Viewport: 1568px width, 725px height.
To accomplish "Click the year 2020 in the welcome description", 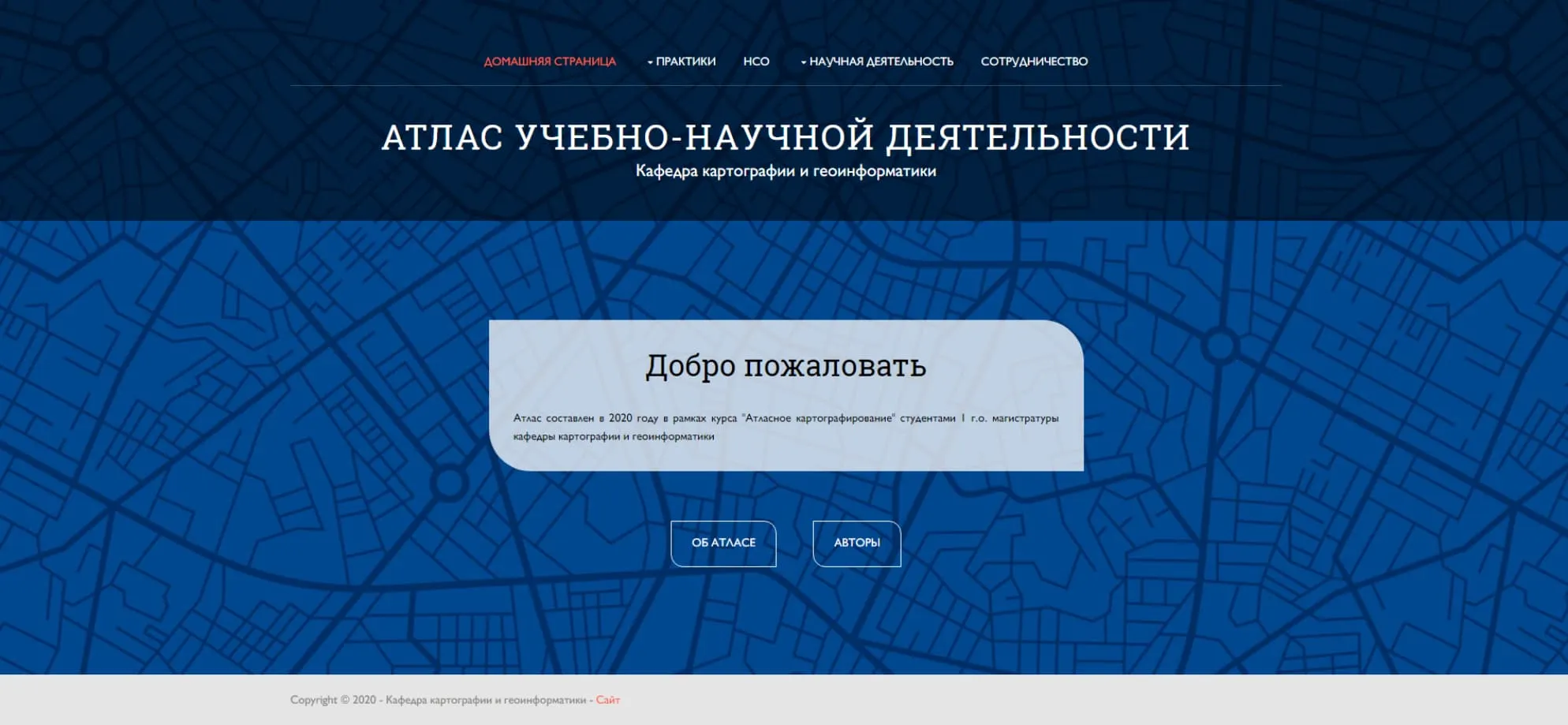I will pyautogui.click(x=620, y=418).
